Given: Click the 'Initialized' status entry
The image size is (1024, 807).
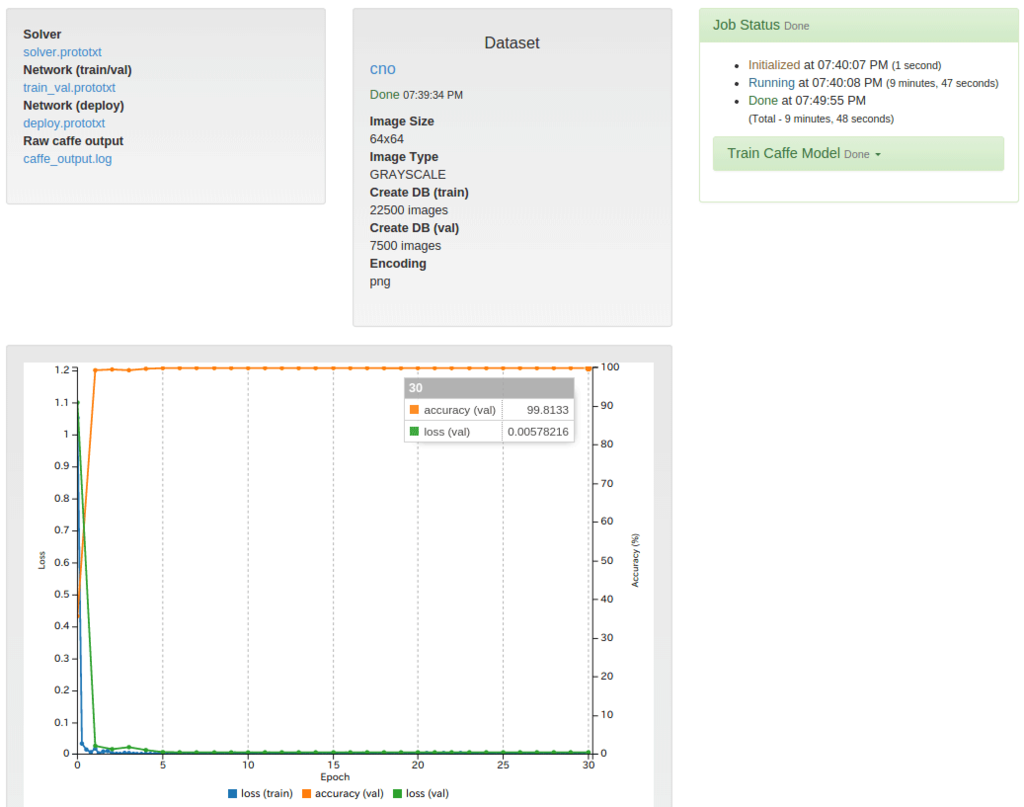Looking at the screenshot, I should tap(774, 65).
